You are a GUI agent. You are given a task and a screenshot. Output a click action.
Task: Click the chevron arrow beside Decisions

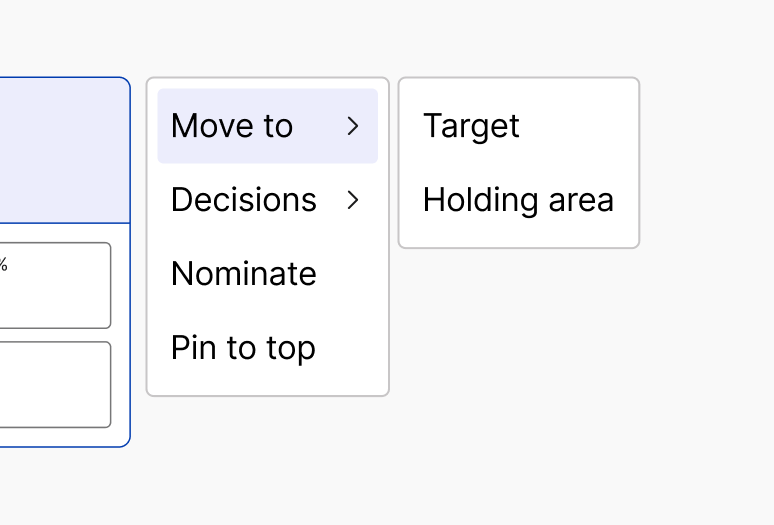pos(352,200)
